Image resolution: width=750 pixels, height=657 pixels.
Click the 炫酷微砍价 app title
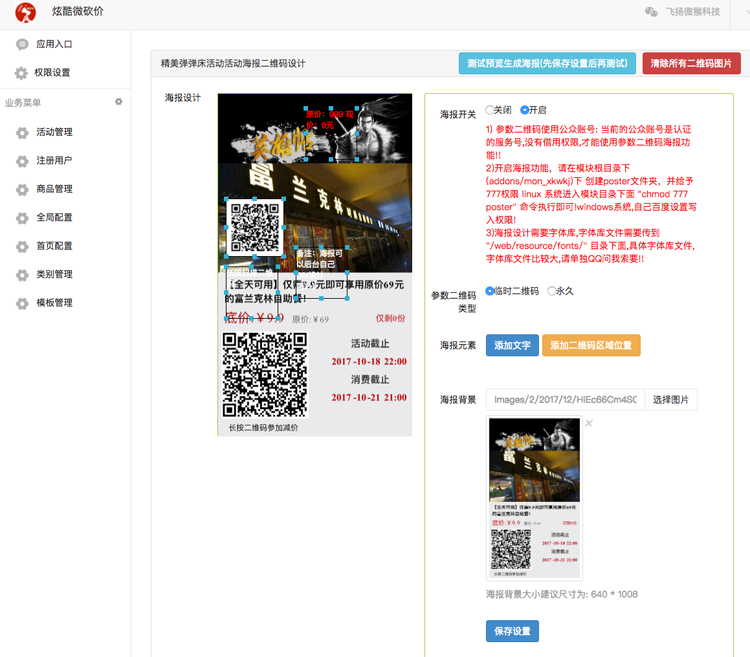78,11
